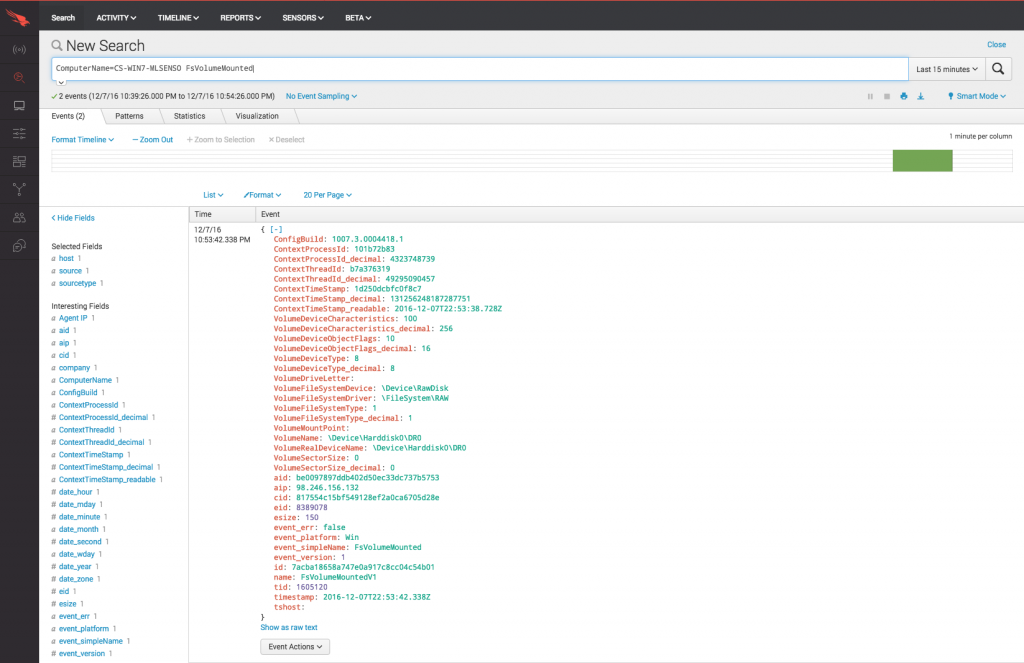
Task: Collapse the event JSON with [-] toggle
Action: [x=276, y=229]
